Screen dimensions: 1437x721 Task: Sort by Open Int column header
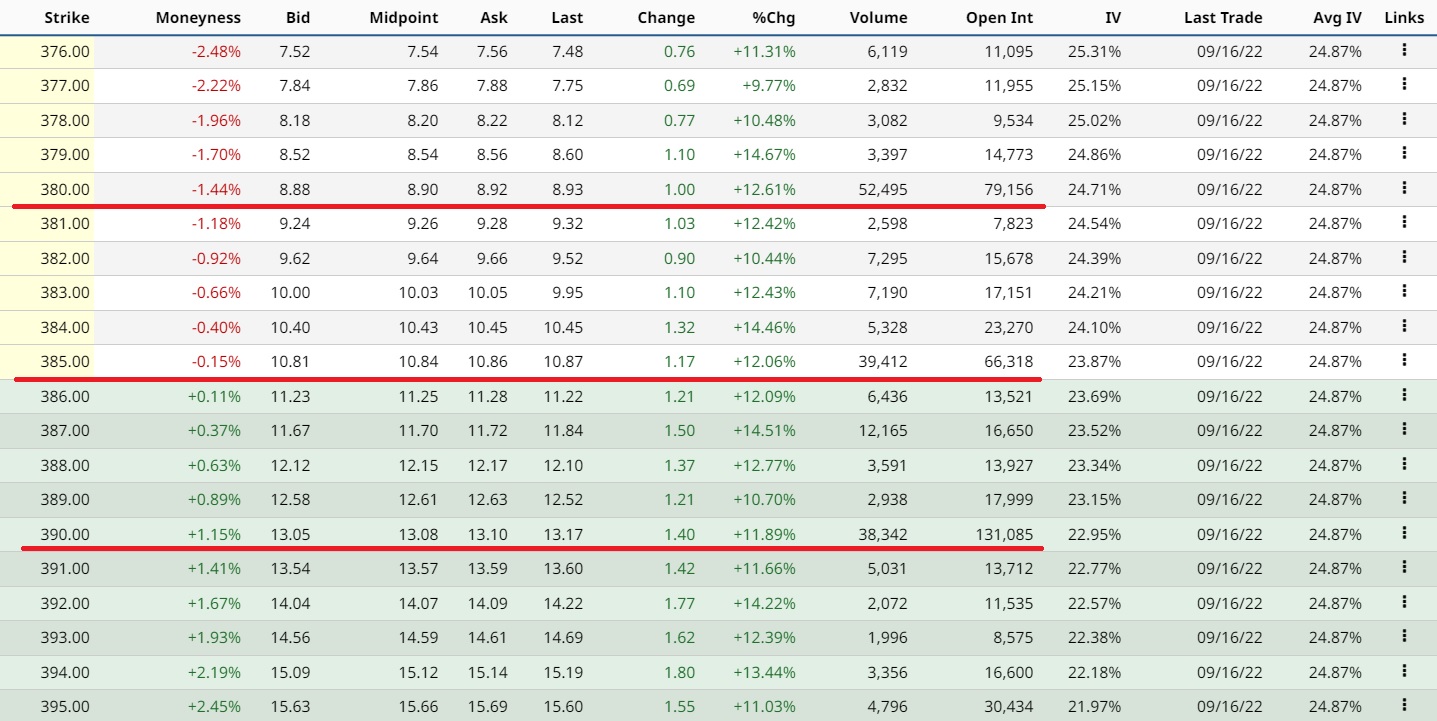coord(1000,17)
